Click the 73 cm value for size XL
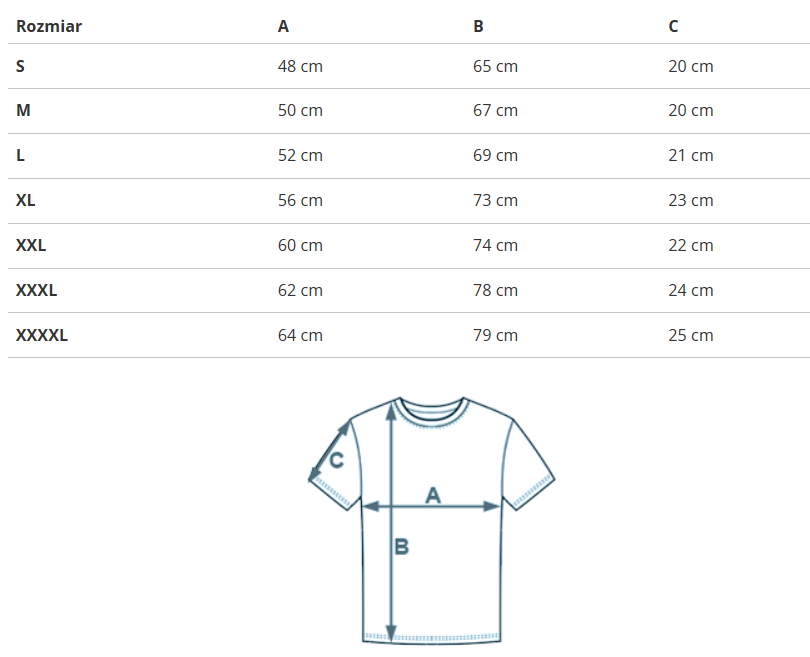The image size is (810, 657). click(495, 200)
